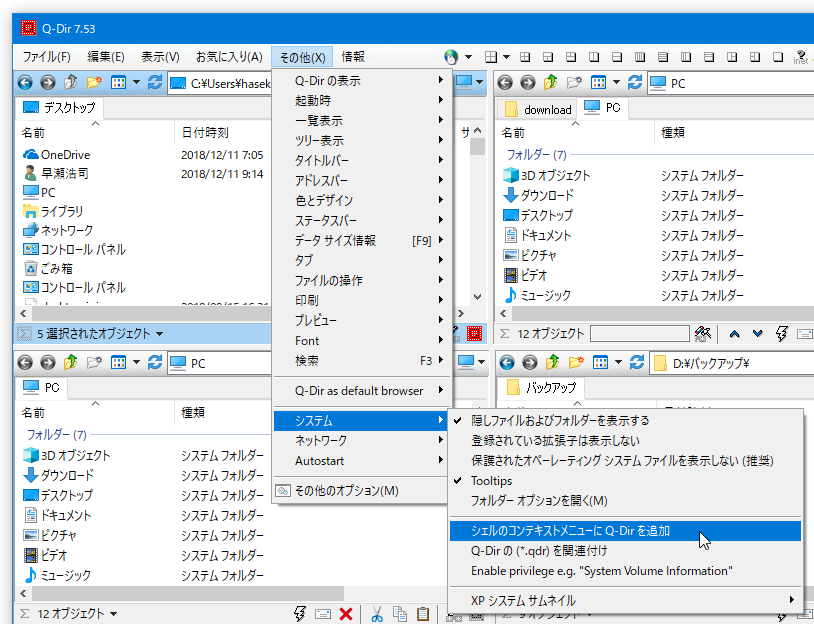This screenshot has height=624, width=814.
Task: Click filter input field in top-right status bar
Action: tap(640, 333)
